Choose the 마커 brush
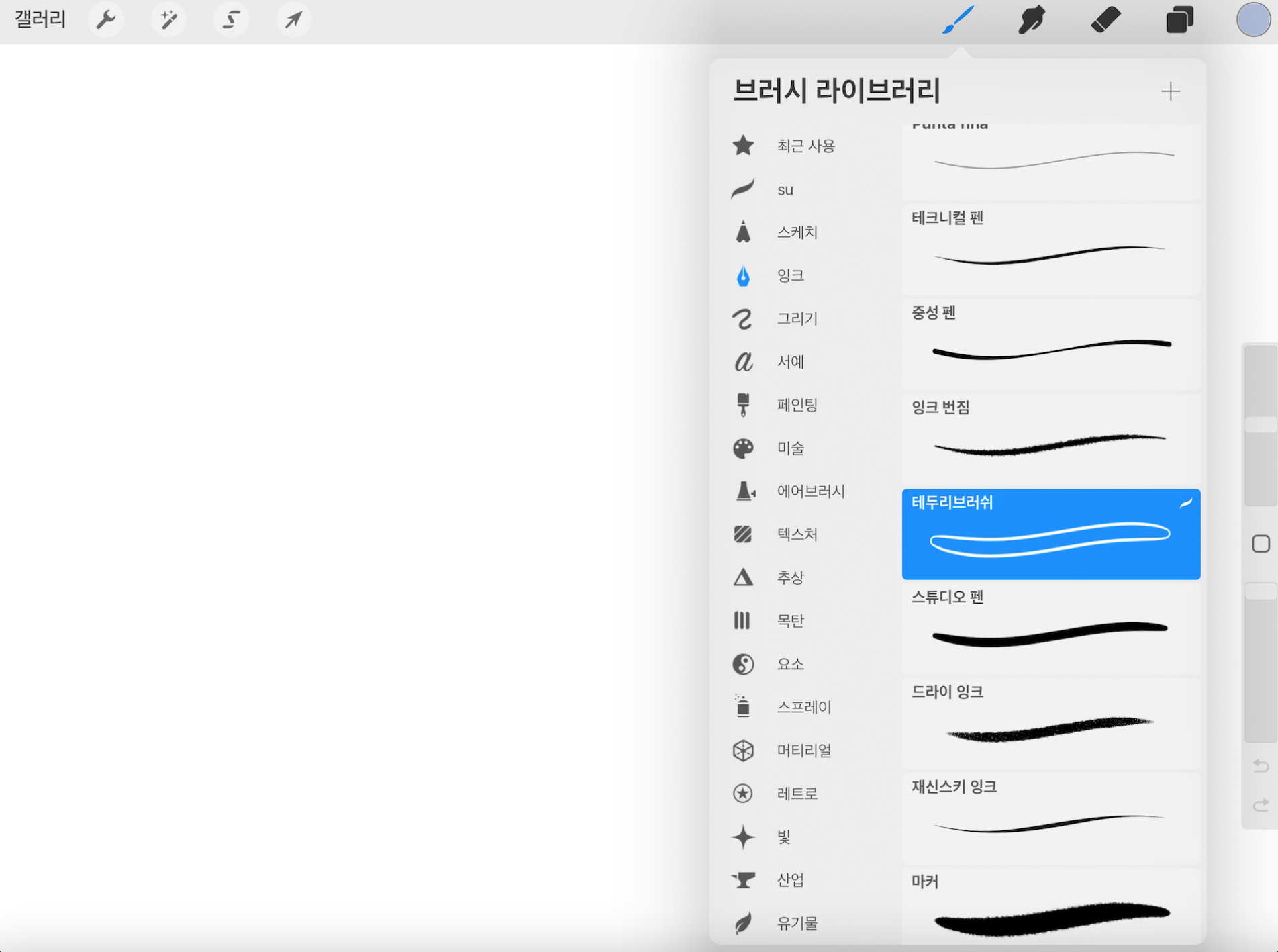The width and height of the screenshot is (1278, 952). pos(1051,906)
